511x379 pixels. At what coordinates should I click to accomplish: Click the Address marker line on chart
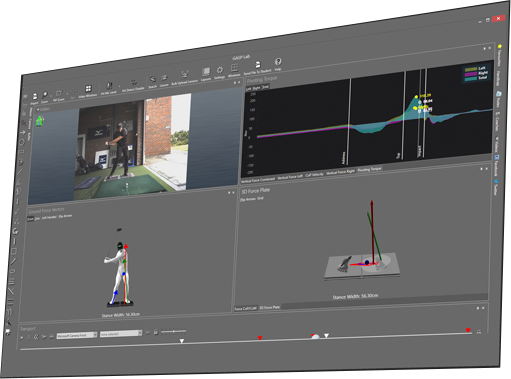pos(349,122)
